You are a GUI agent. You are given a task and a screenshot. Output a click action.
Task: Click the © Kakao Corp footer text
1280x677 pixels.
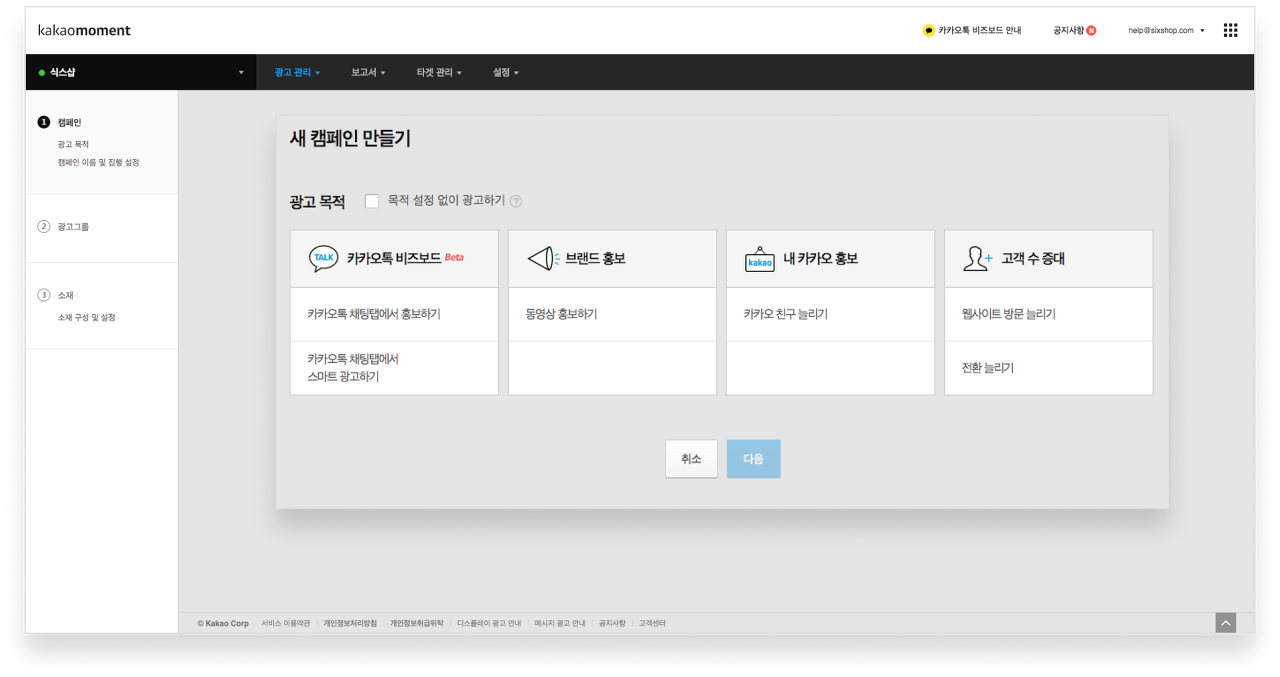pyautogui.click(x=223, y=623)
